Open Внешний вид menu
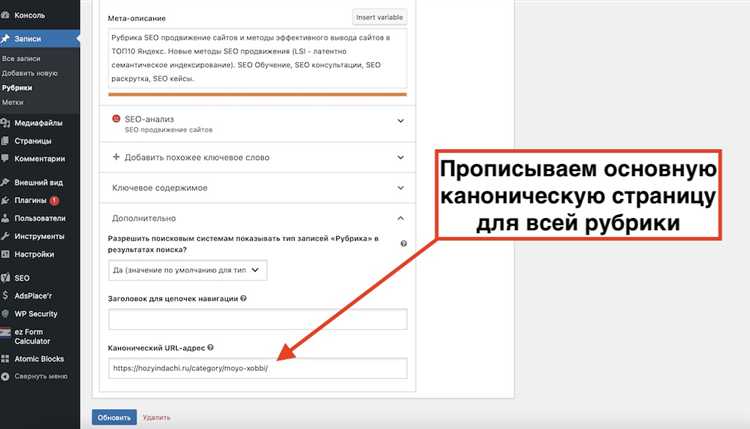Image resolution: width=750 pixels, height=429 pixels. (38, 183)
